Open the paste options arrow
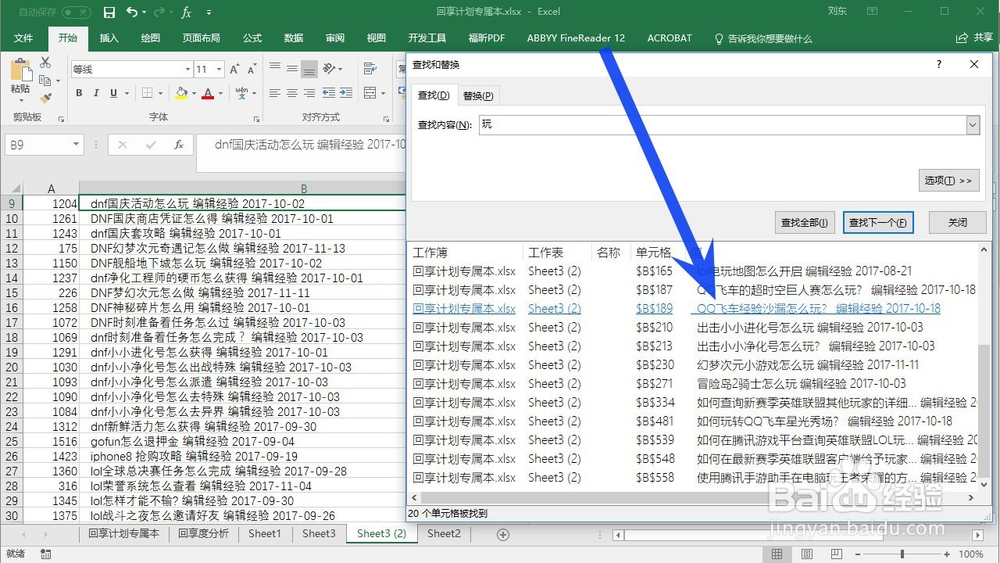 pos(20,100)
